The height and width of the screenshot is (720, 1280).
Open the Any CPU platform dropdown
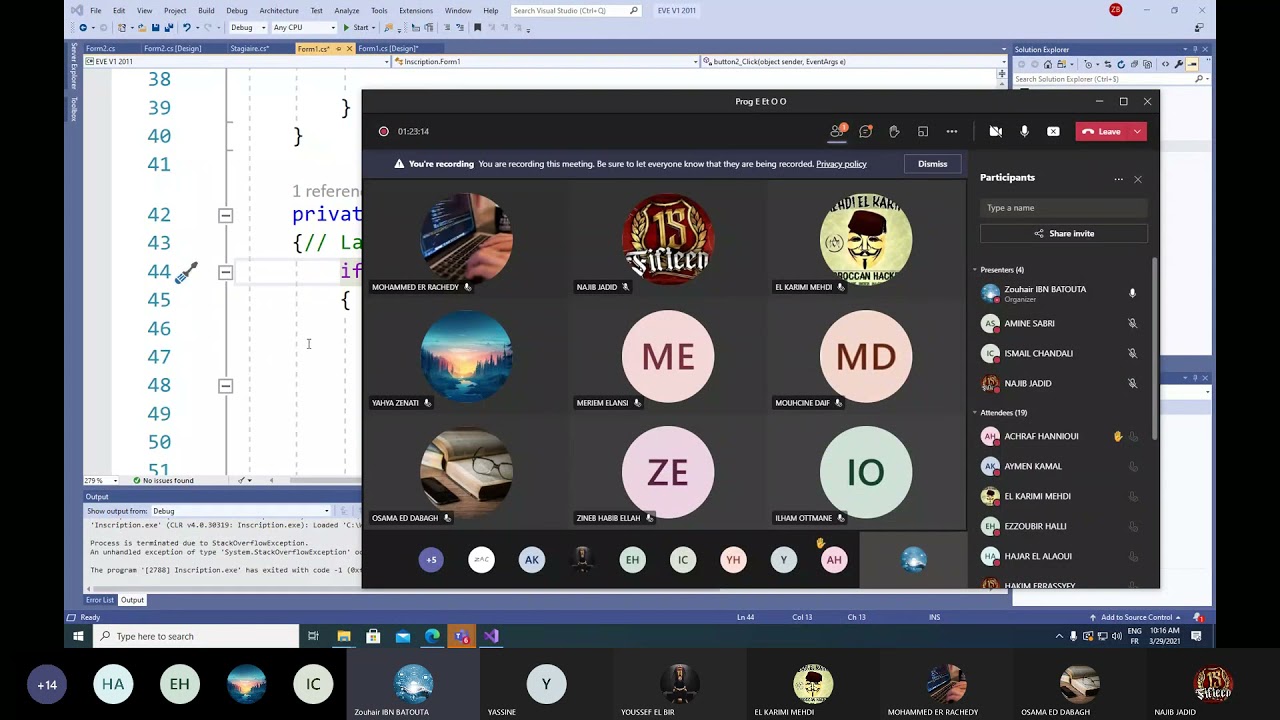point(303,28)
